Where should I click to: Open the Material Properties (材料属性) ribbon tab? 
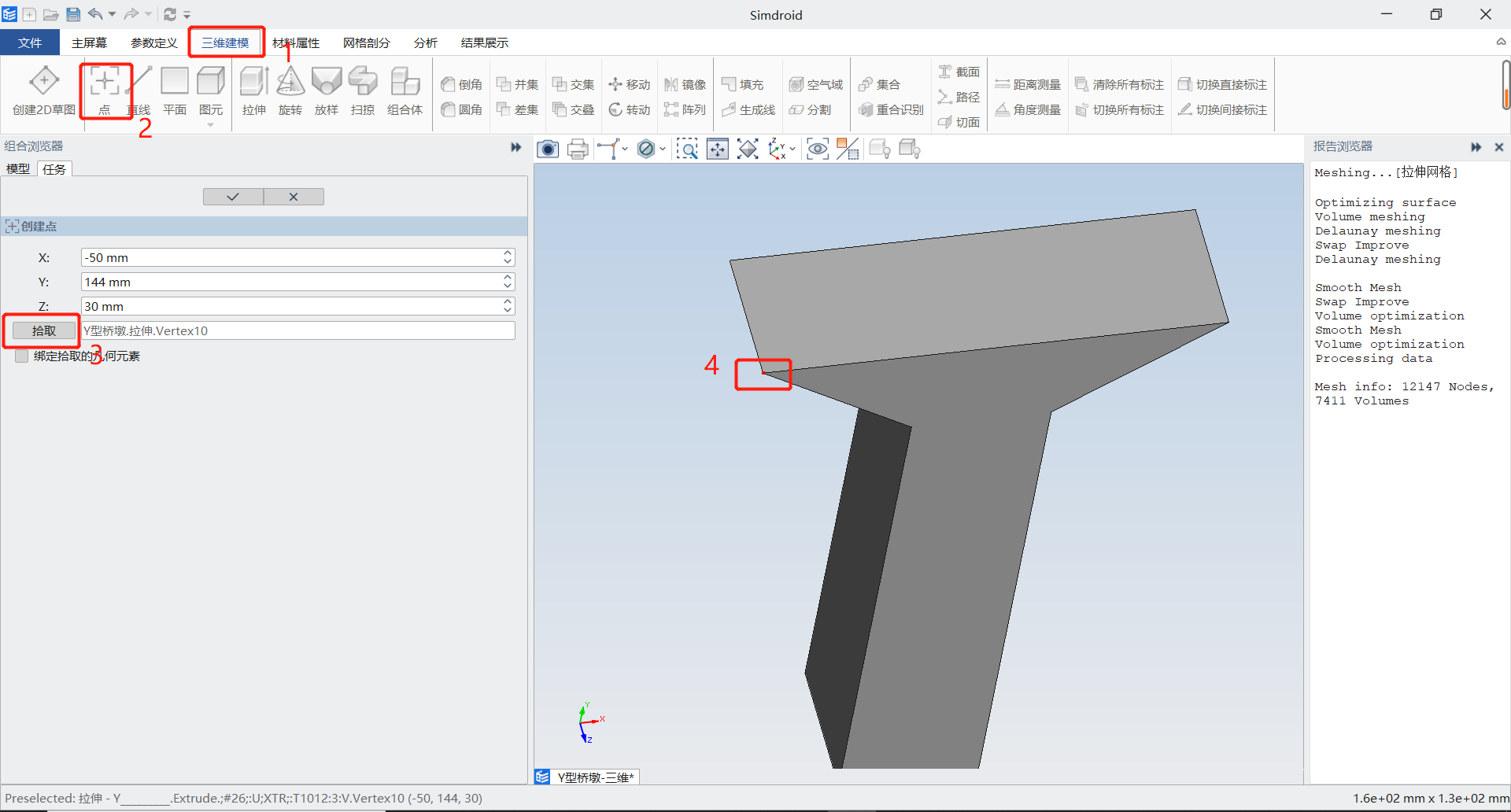click(x=296, y=42)
